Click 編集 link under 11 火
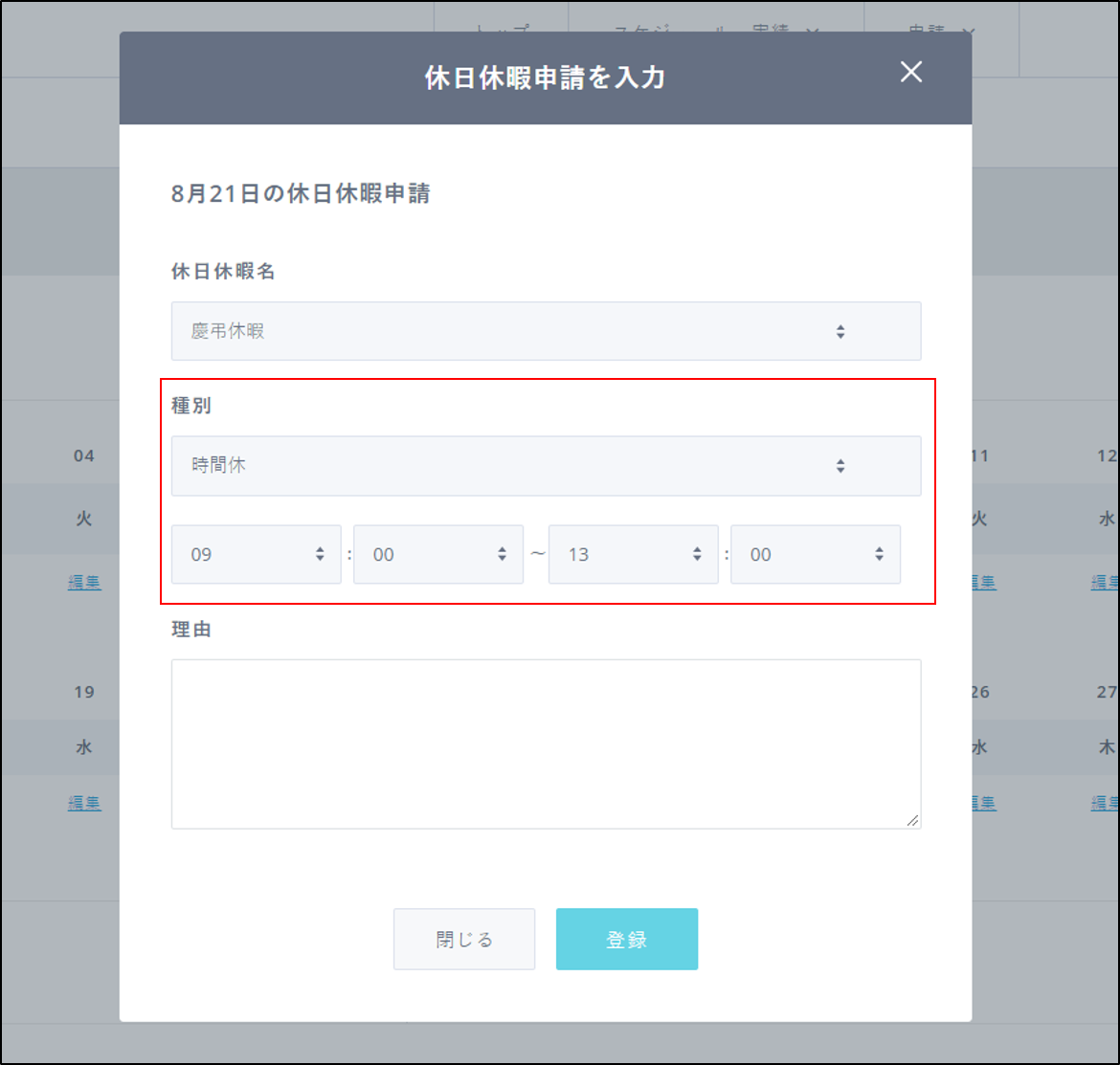 (982, 582)
